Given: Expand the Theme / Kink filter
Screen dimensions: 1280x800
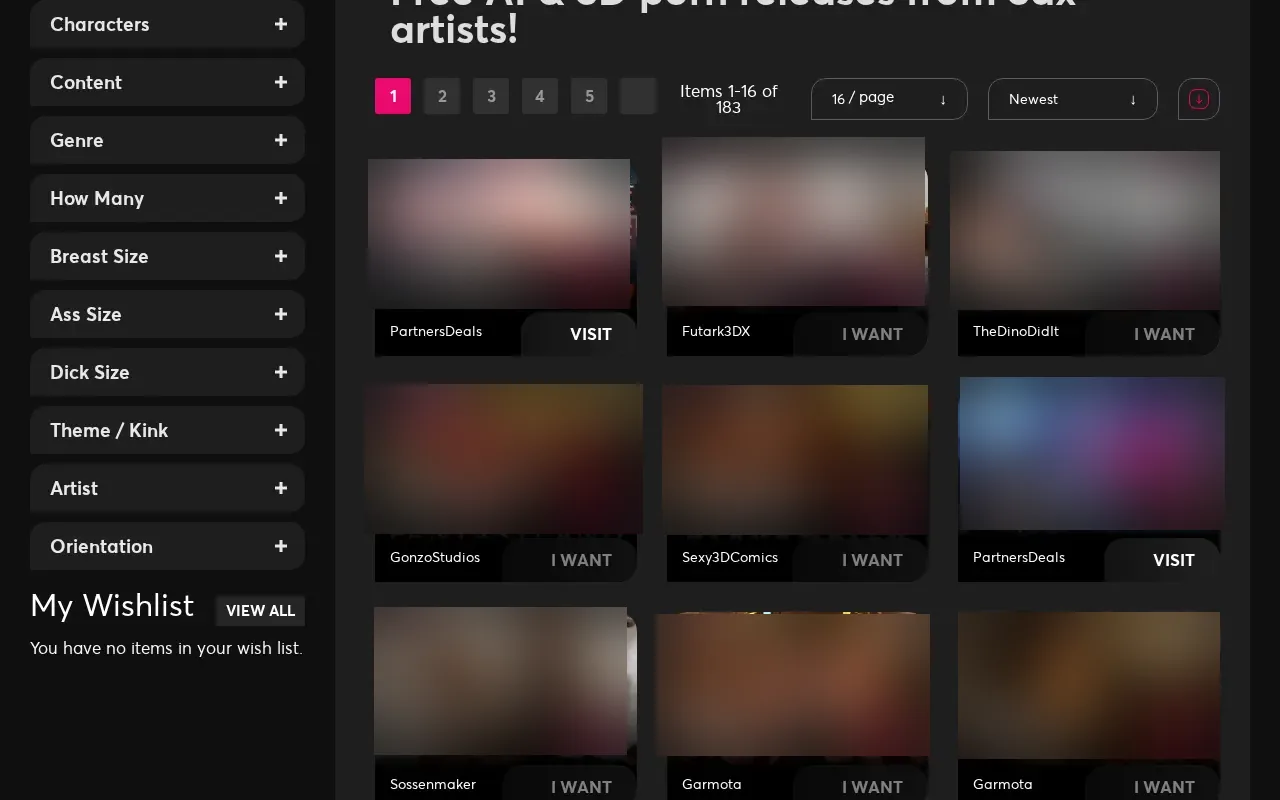Looking at the screenshot, I should (x=167, y=430).
